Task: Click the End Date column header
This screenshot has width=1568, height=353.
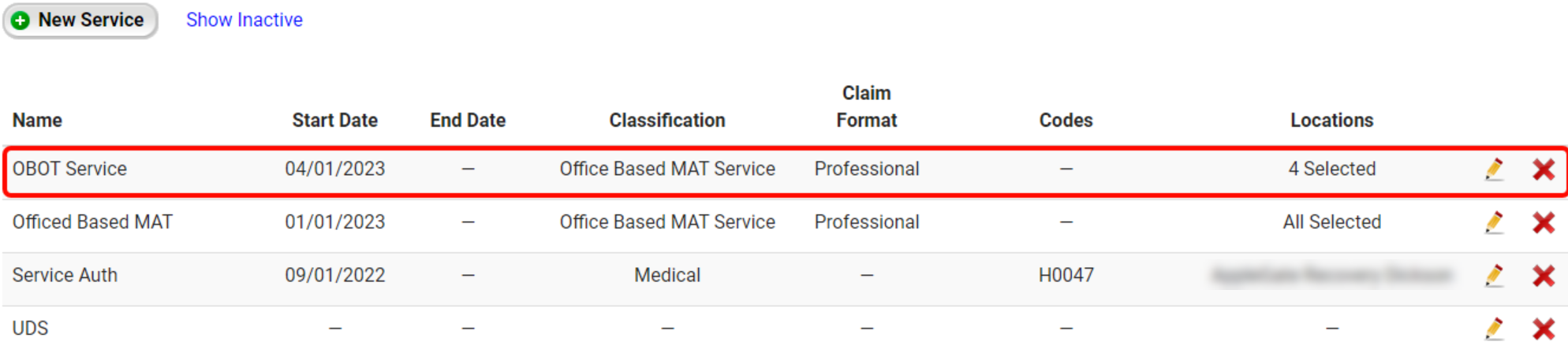Action: point(468,121)
